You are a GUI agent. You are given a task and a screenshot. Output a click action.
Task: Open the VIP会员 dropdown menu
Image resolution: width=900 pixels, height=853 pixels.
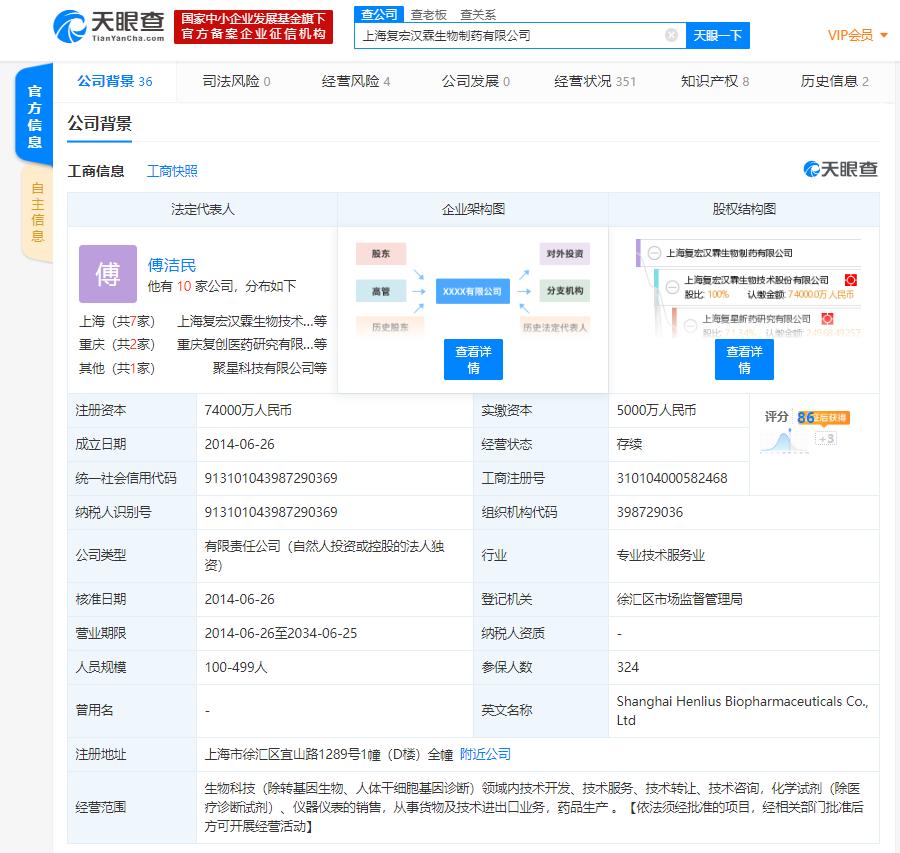pyautogui.click(x=851, y=33)
